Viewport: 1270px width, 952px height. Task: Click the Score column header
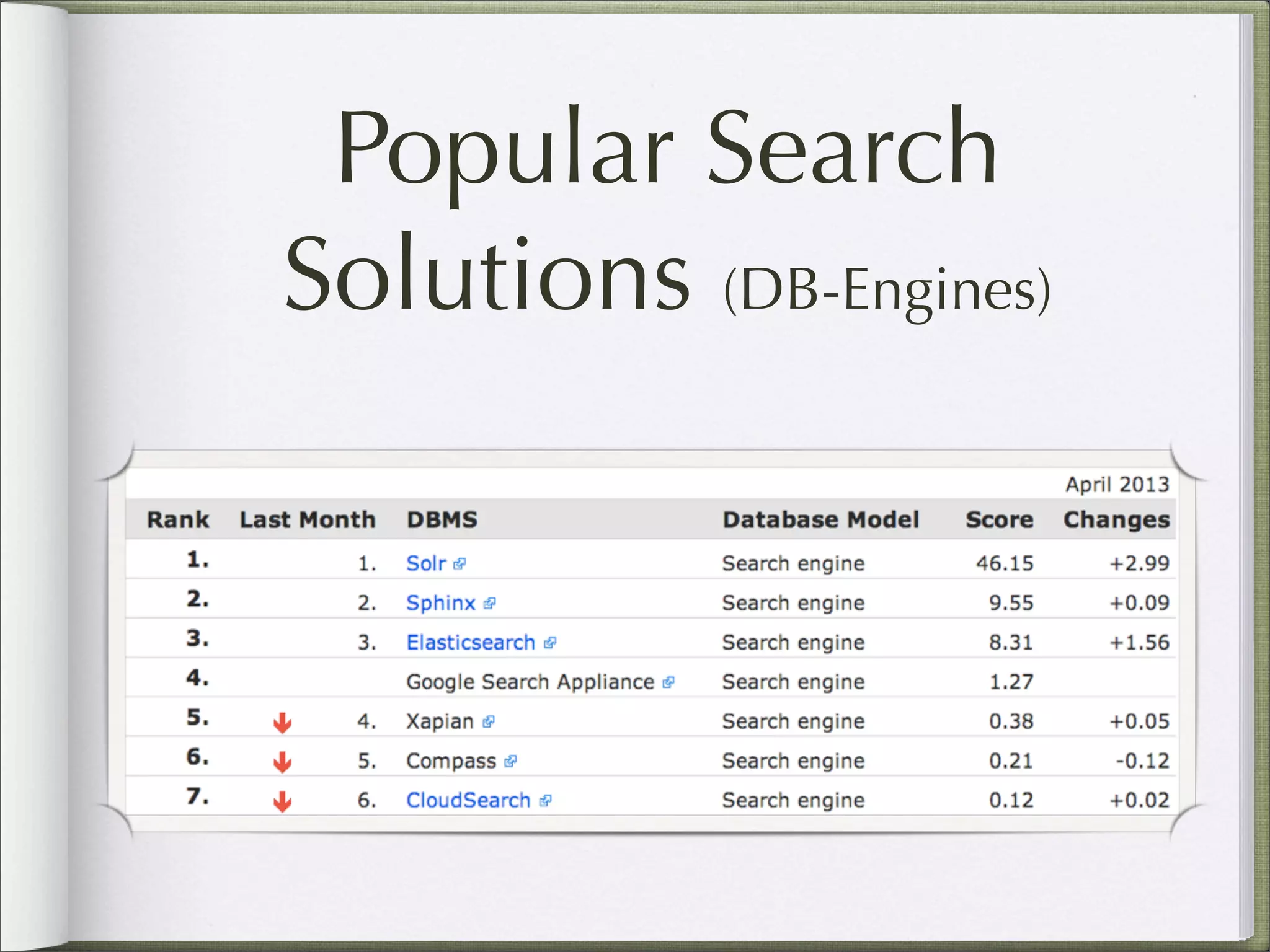coord(1000,519)
